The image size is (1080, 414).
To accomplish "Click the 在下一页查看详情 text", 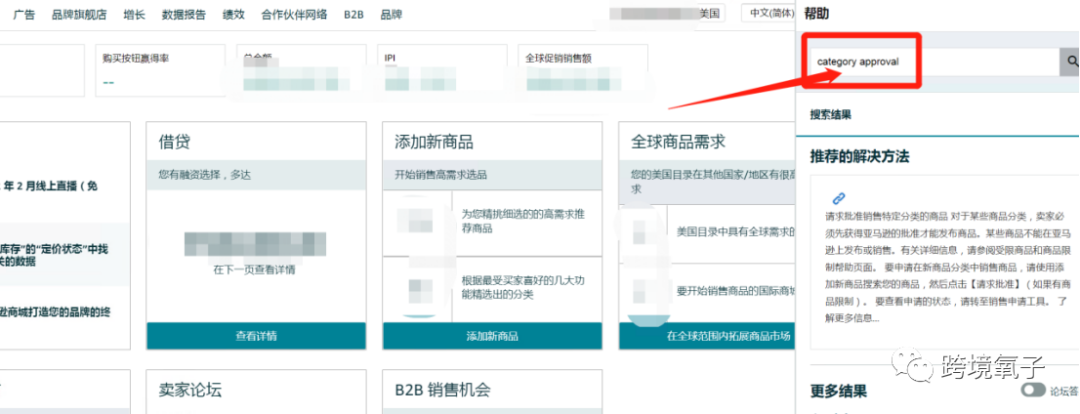I will pos(255,269).
